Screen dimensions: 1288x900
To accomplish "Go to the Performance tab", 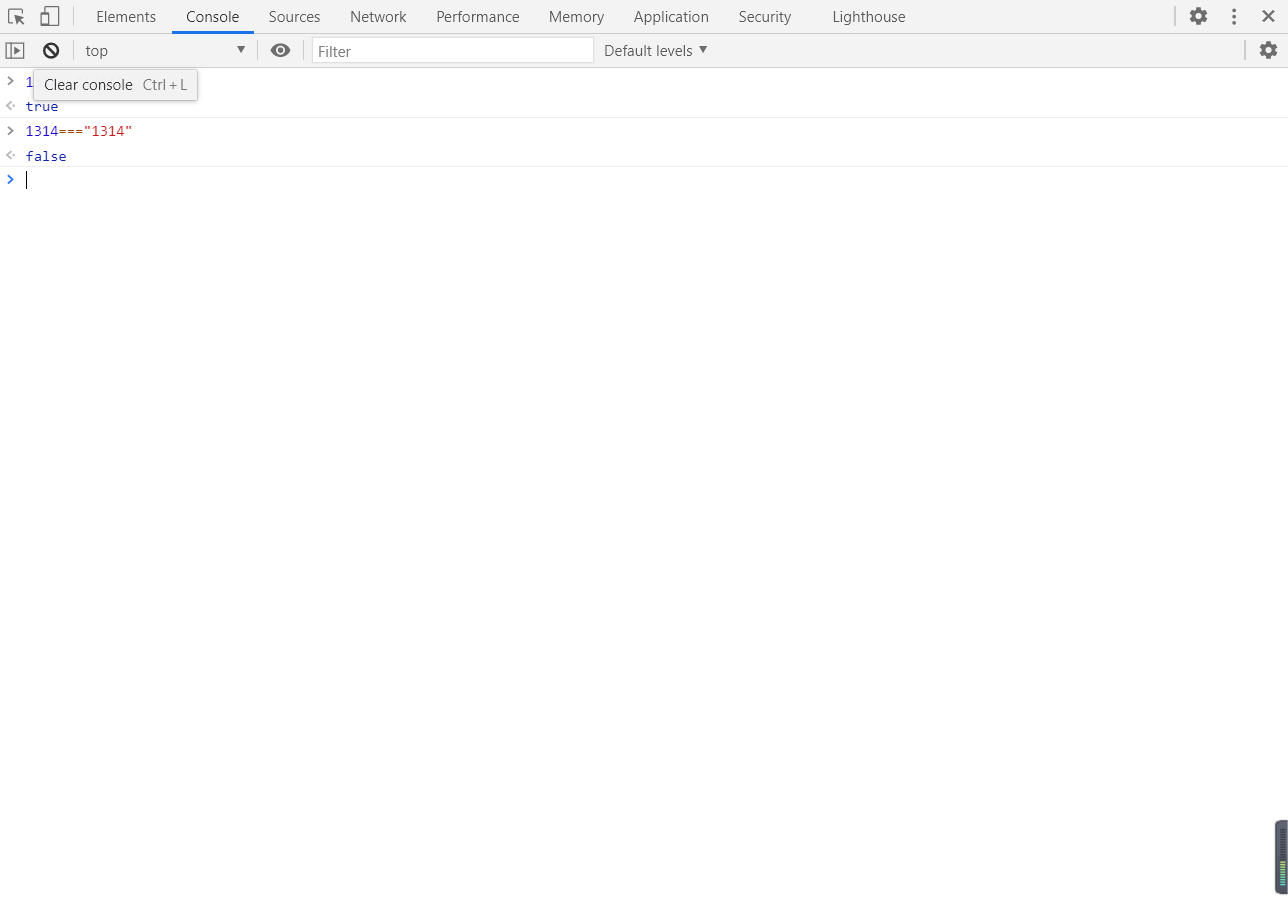I will pos(478,17).
